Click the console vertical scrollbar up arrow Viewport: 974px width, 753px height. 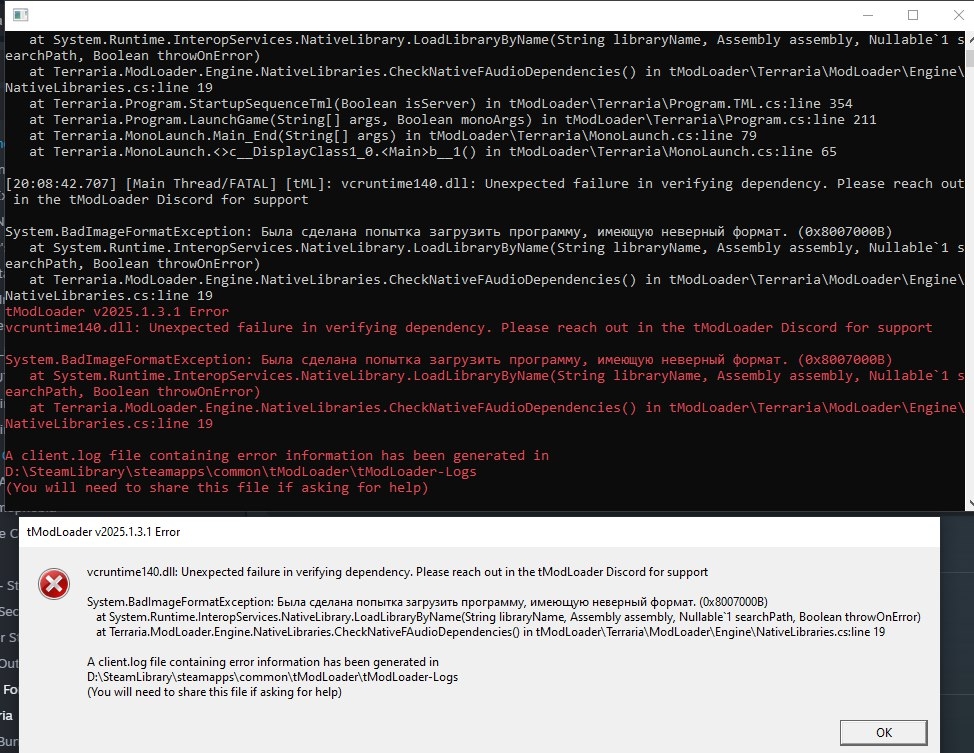click(970, 39)
